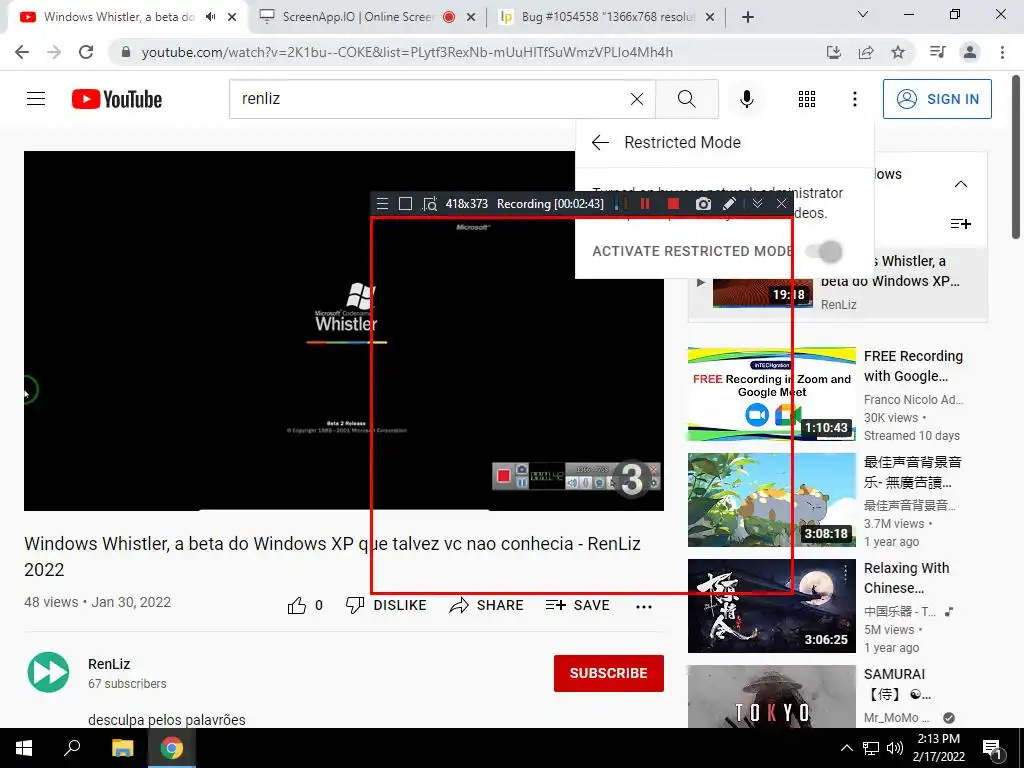Save playlist with add-to-queue icon
1024x768 pixels.
(x=961, y=224)
